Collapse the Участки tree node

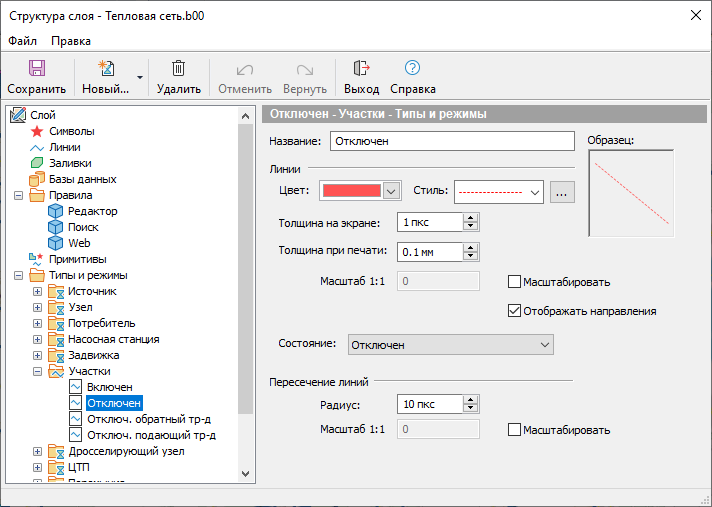pyautogui.click(x=38, y=371)
